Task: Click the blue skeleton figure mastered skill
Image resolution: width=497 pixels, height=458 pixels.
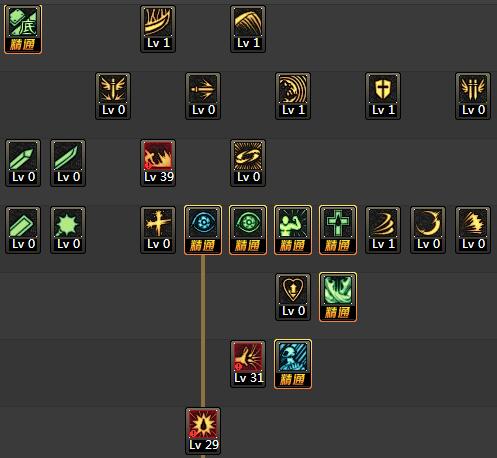Action: click(x=293, y=364)
